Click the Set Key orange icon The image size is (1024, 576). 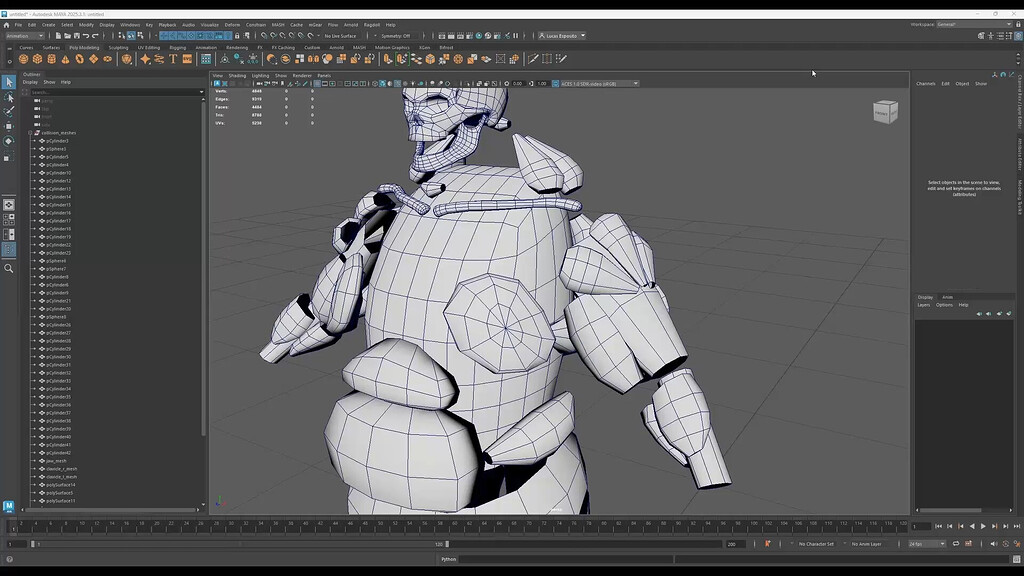click(x=767, y=543)
